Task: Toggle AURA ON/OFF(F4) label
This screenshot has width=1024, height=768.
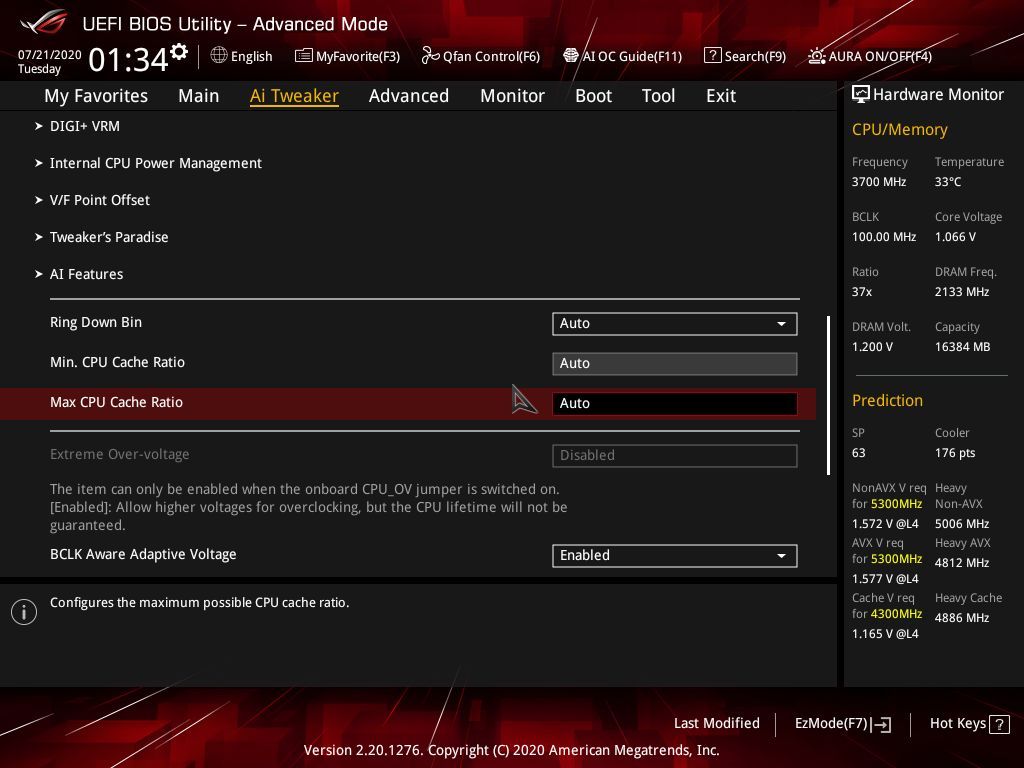Action: 880,57
